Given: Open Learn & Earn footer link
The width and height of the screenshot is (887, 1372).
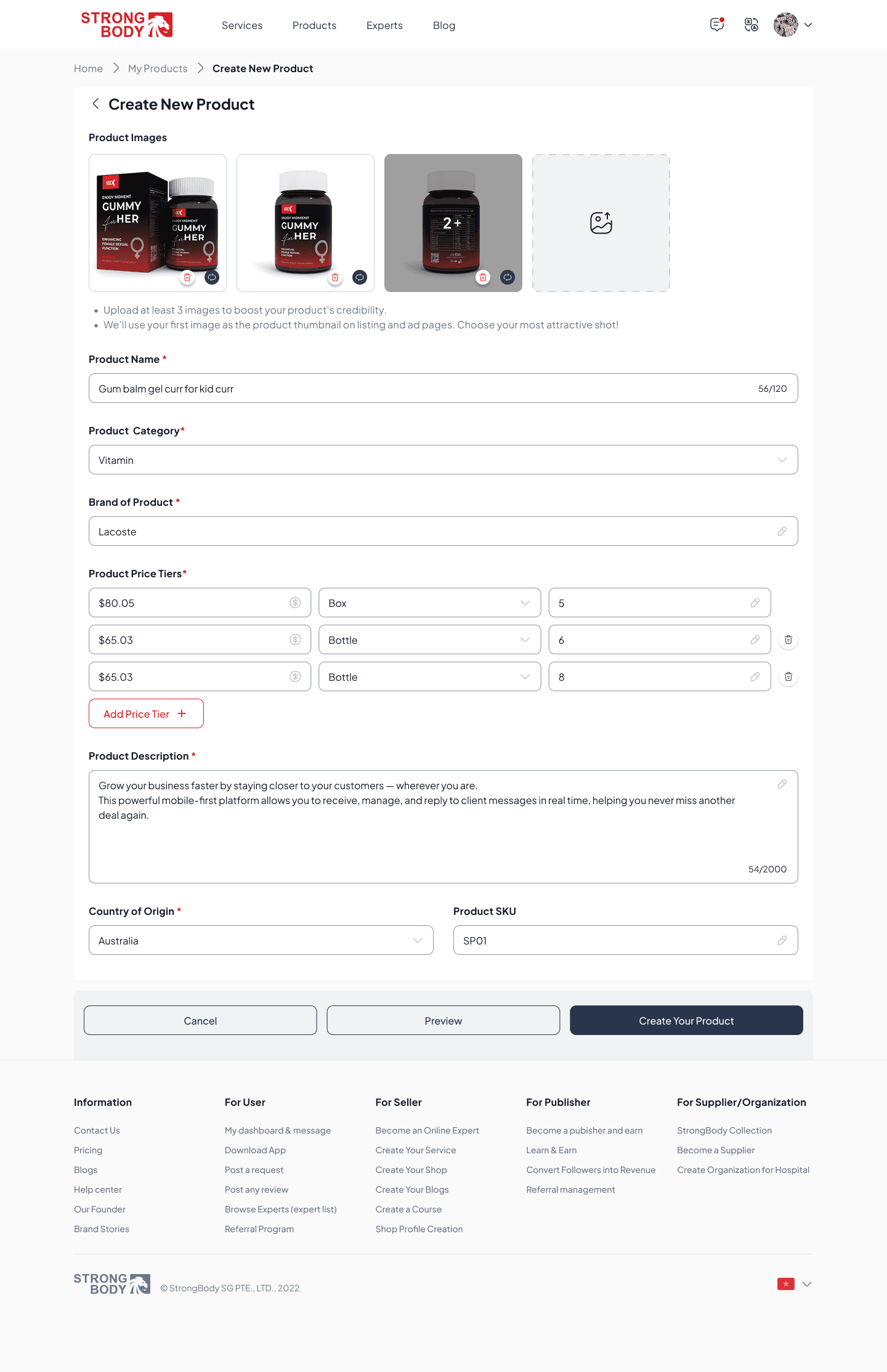Looking at the screenshot, I should point(551,1150).
